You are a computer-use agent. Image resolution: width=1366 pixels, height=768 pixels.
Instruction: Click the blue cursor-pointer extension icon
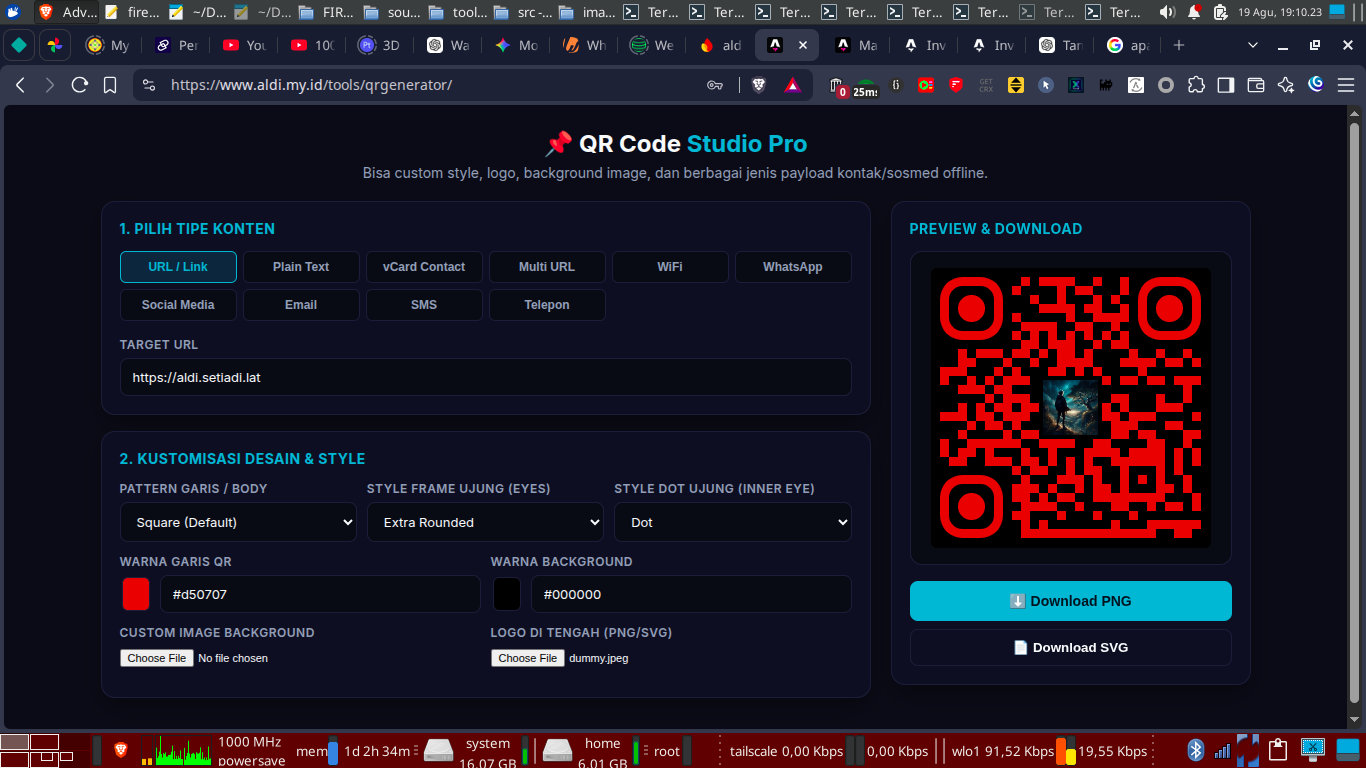[1046, 85]
